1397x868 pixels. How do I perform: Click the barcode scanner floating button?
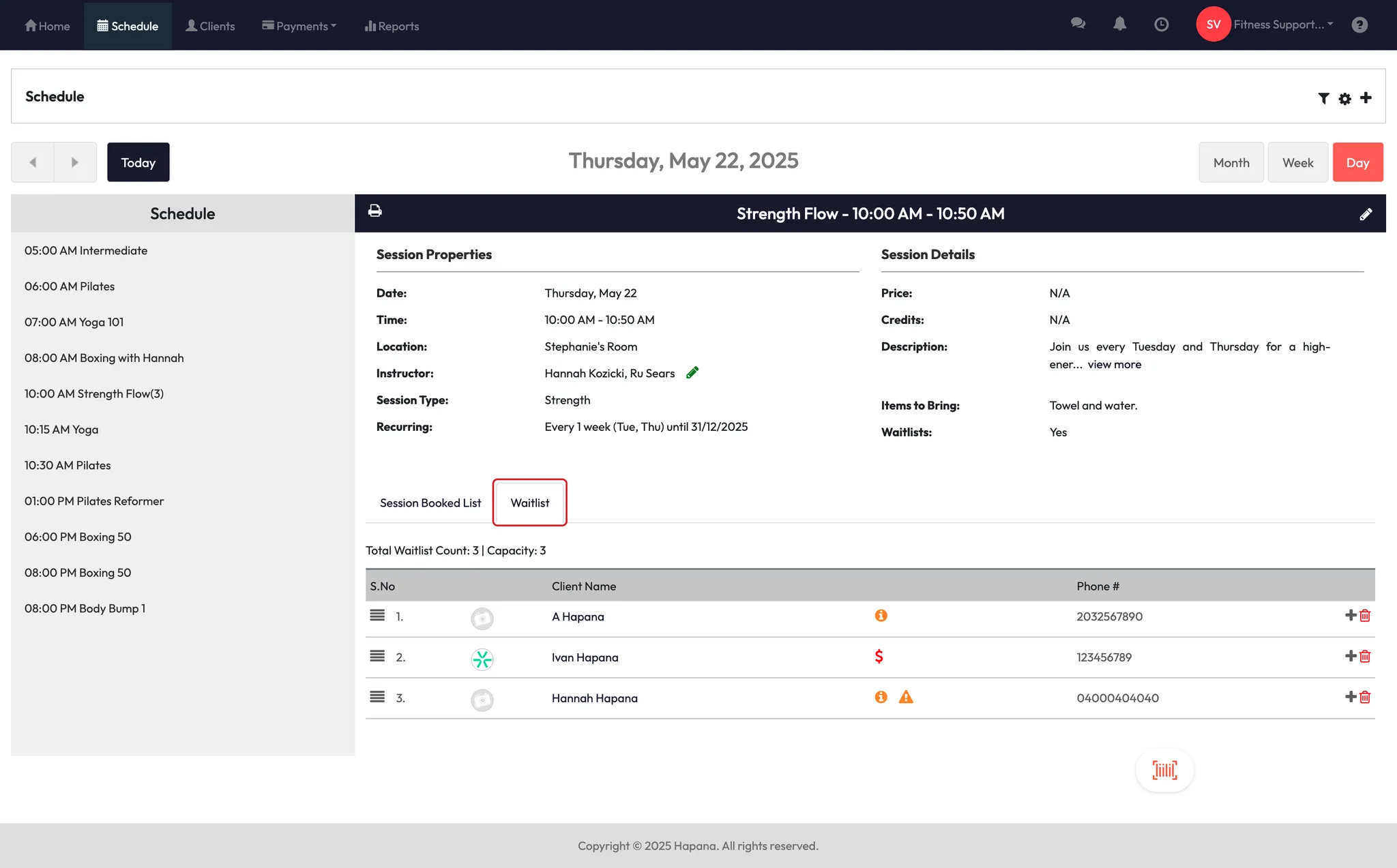tap(1164, 770)
